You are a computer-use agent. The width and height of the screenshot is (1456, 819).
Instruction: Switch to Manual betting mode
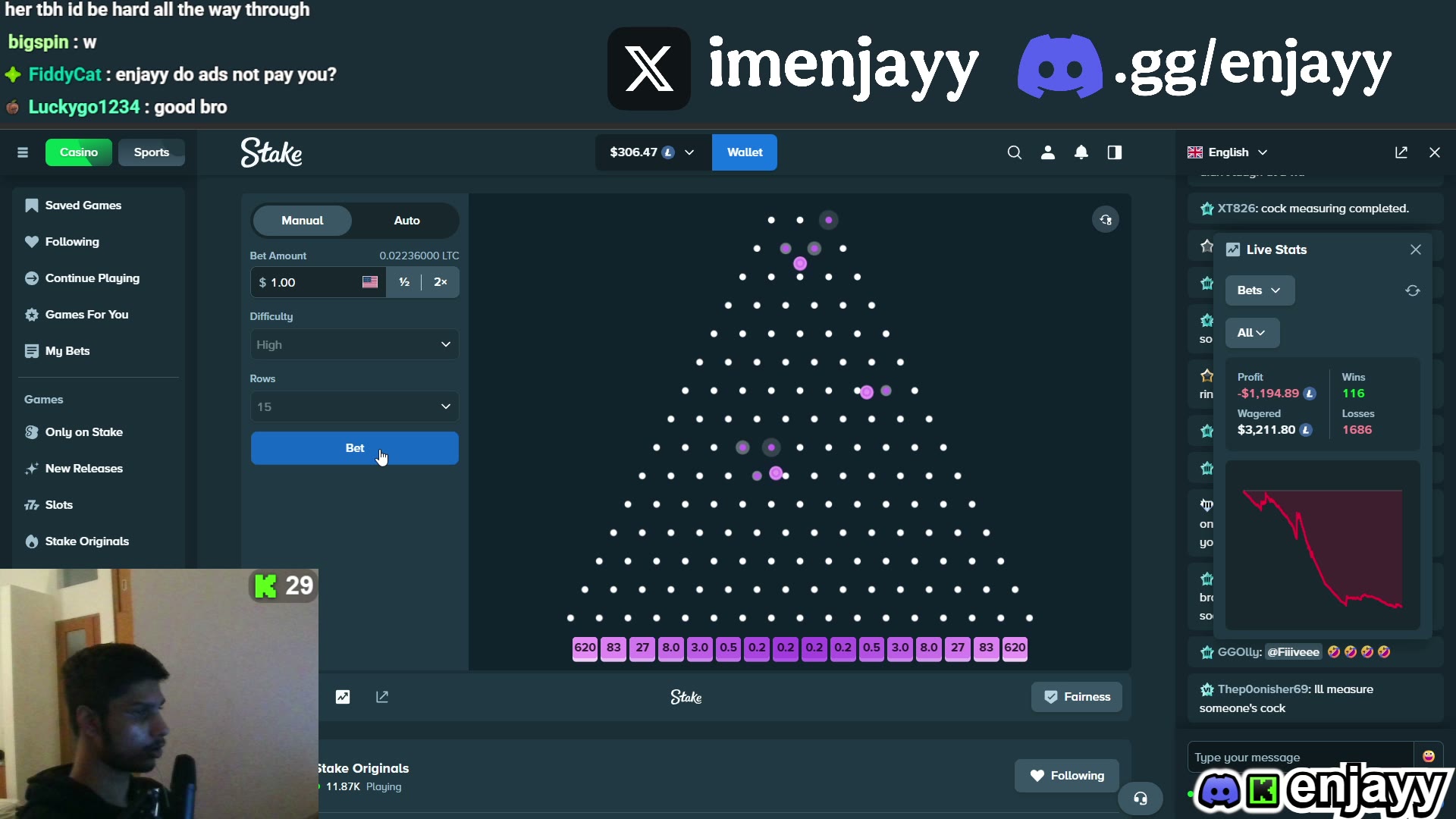click(x=302, y=221)
